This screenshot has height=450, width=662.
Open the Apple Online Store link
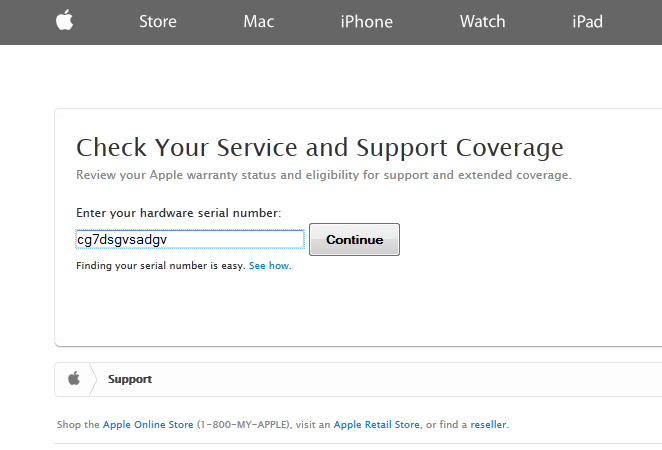point(148,425)
